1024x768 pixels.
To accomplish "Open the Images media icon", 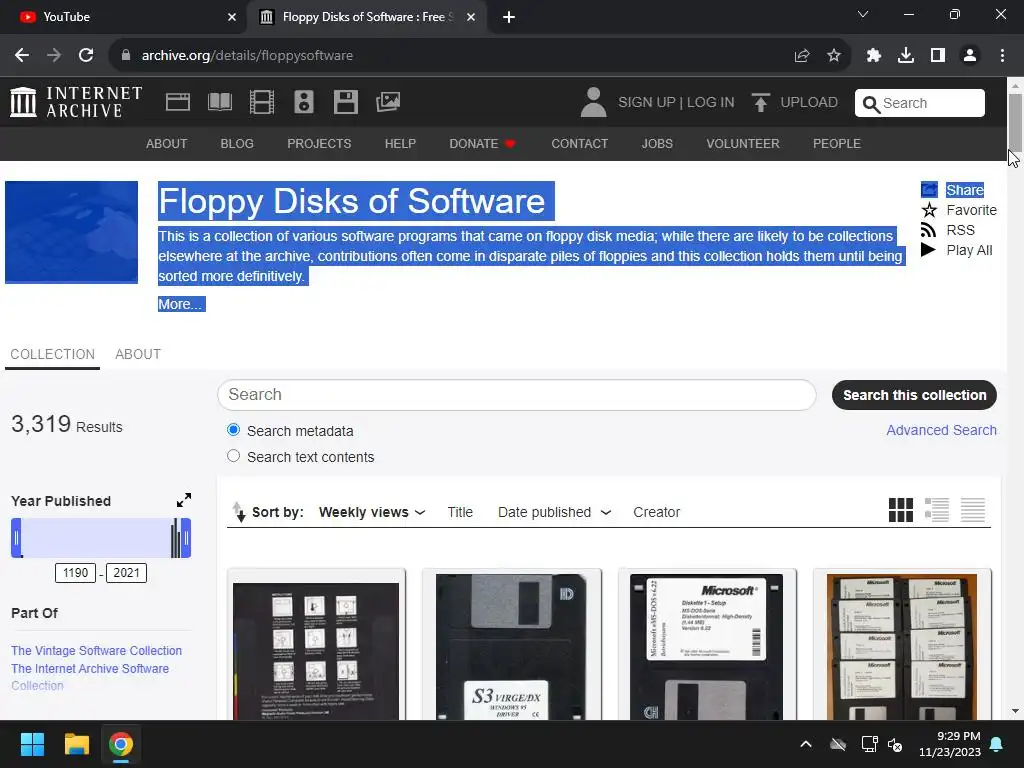I will pos(388,102).
